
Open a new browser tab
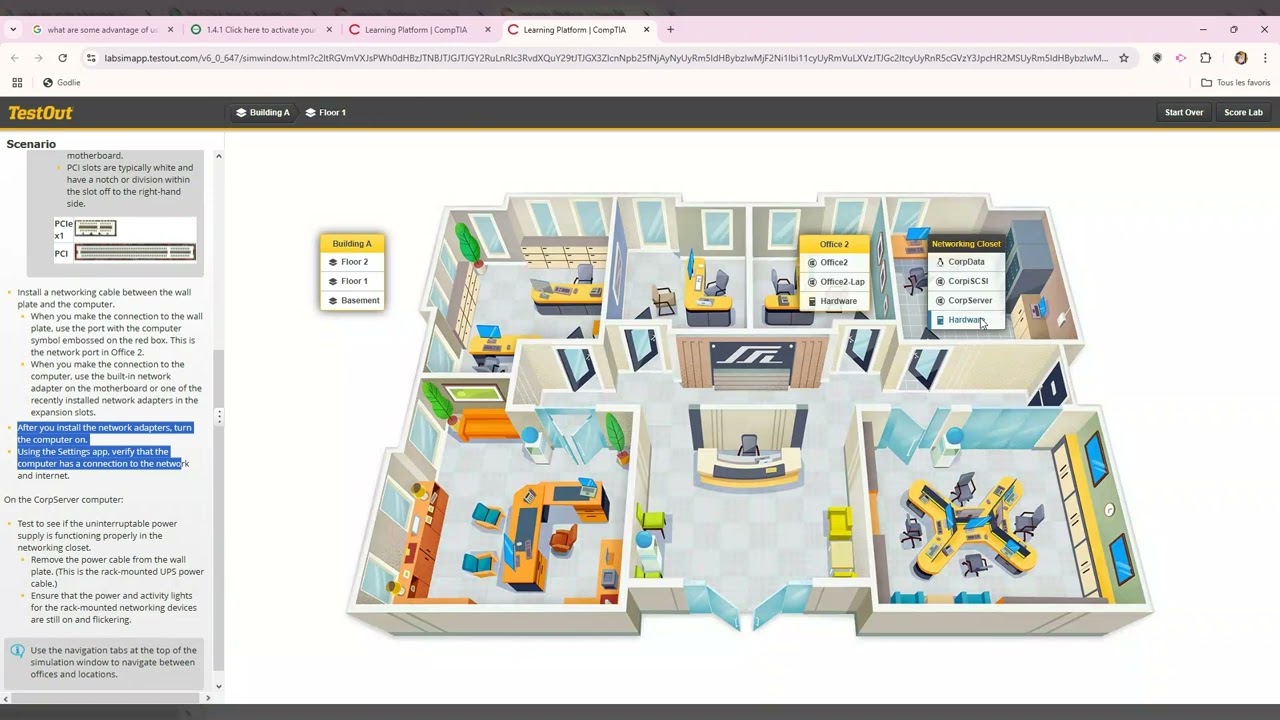(x=670, y=30)
